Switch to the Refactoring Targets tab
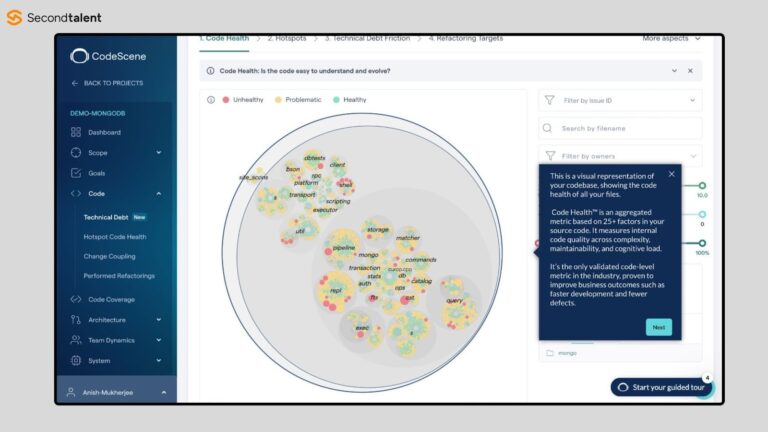Image resolution: width=768 pixels, height=432 pixels. 466,38
